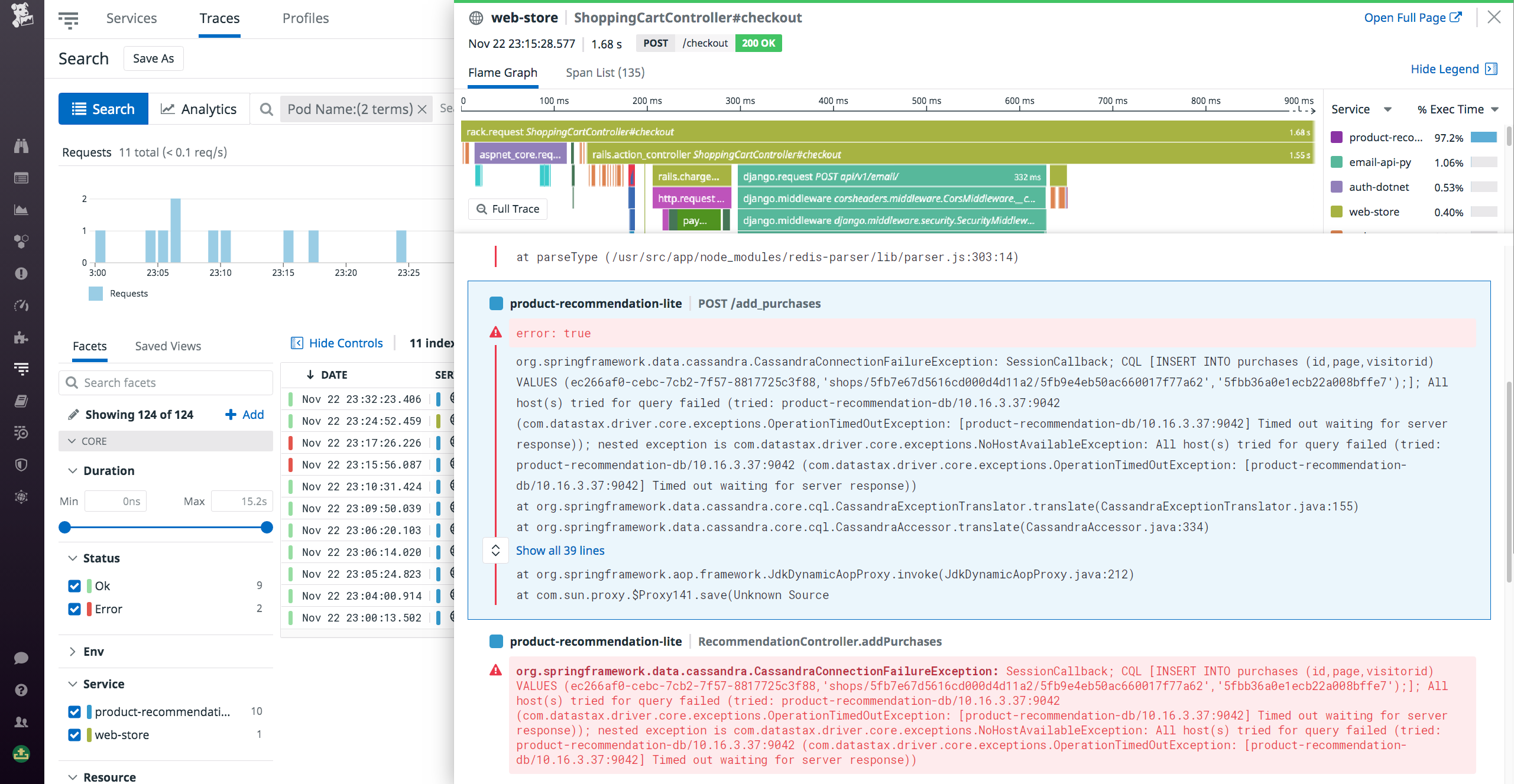Expand the Env facet section

tap(73, 651)
